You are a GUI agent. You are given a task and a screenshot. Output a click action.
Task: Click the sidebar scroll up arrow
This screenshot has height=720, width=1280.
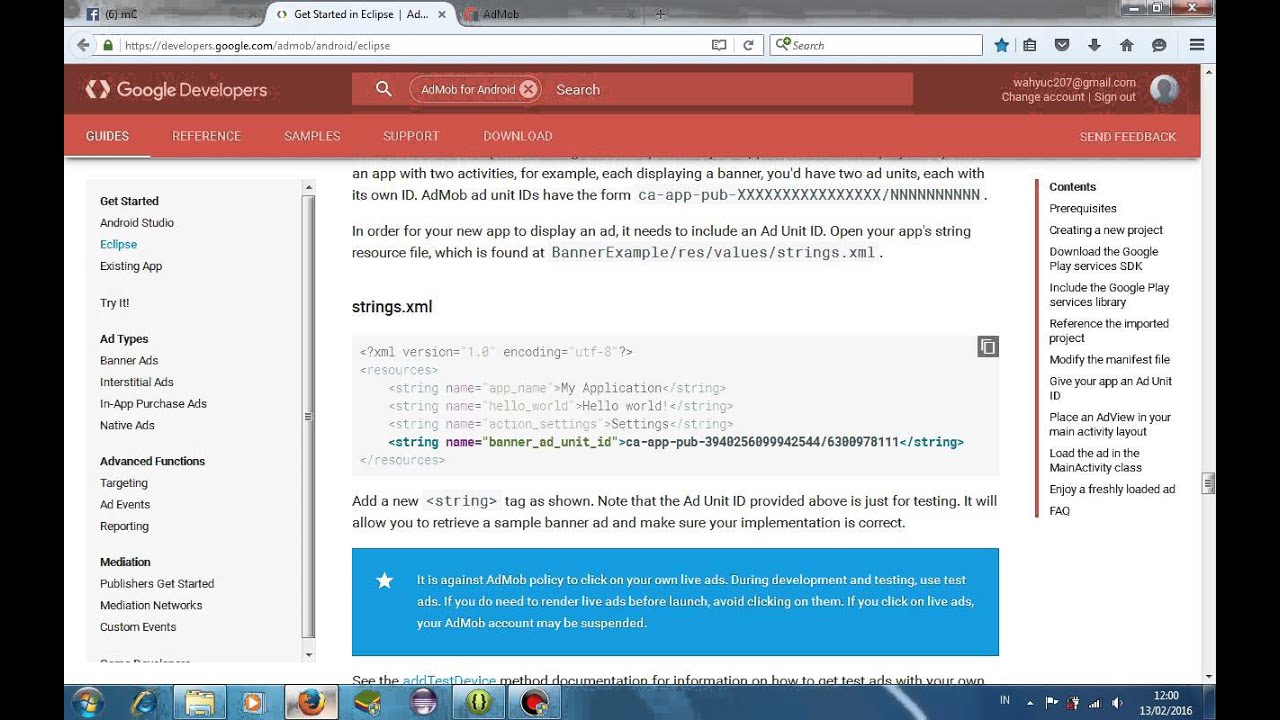coord(308,186)
